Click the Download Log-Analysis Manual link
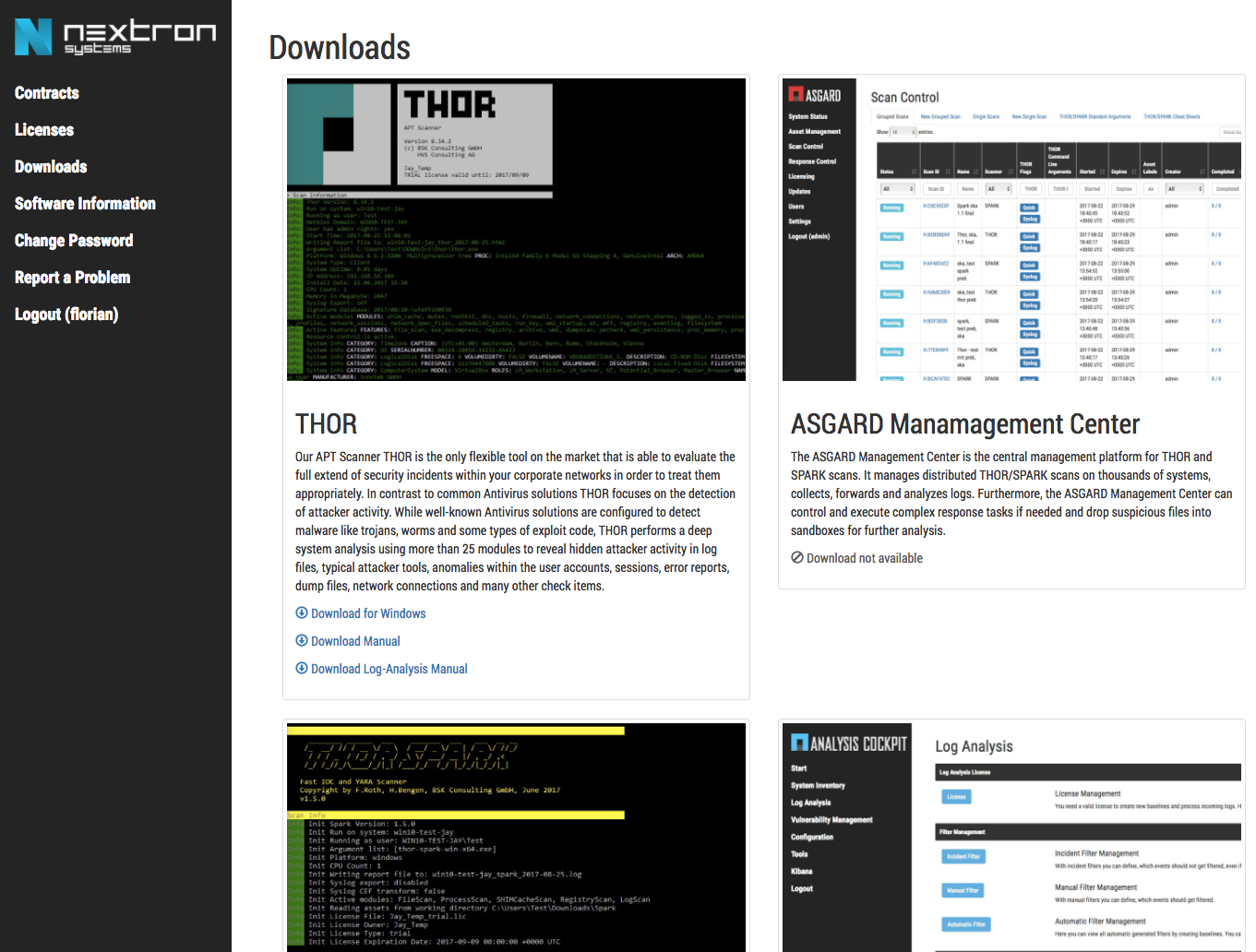 pyautogui.click(x=389, y=669)
